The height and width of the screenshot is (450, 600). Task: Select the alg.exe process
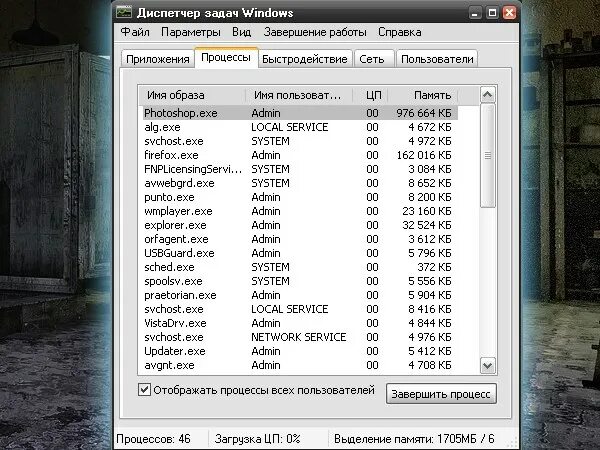(300, 127)
